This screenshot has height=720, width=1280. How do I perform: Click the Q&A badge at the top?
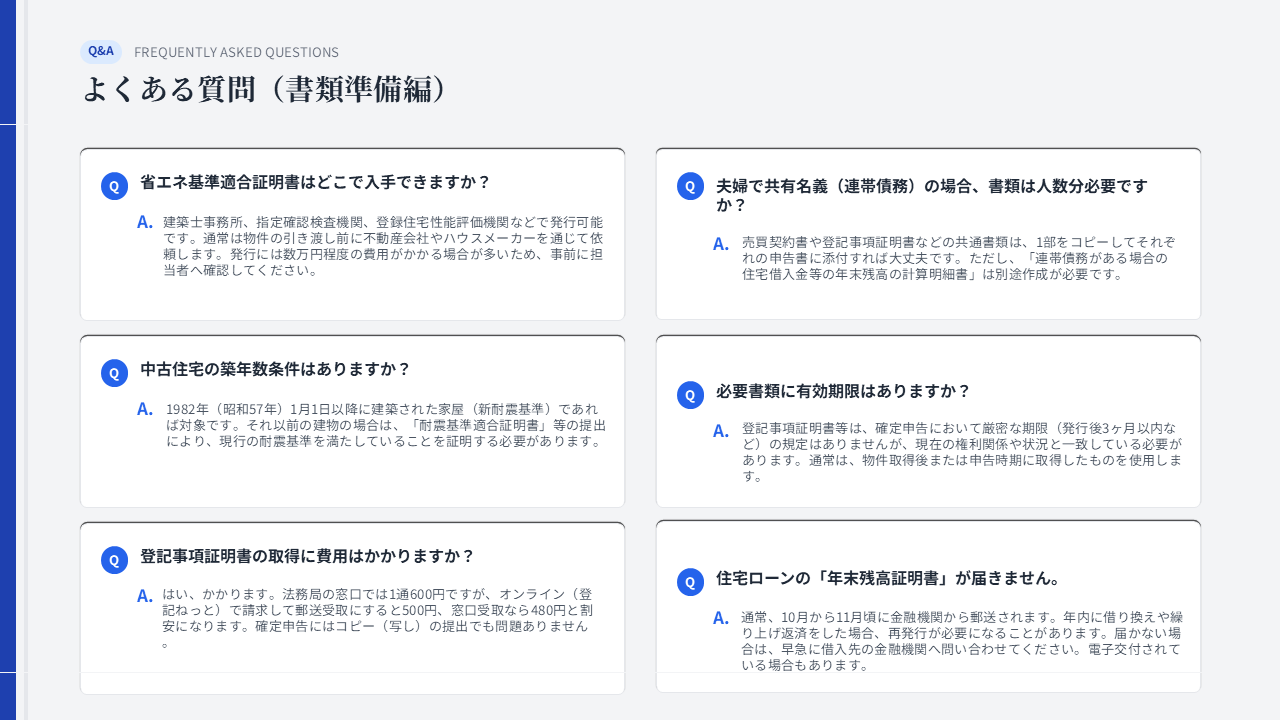click(101, 51)
